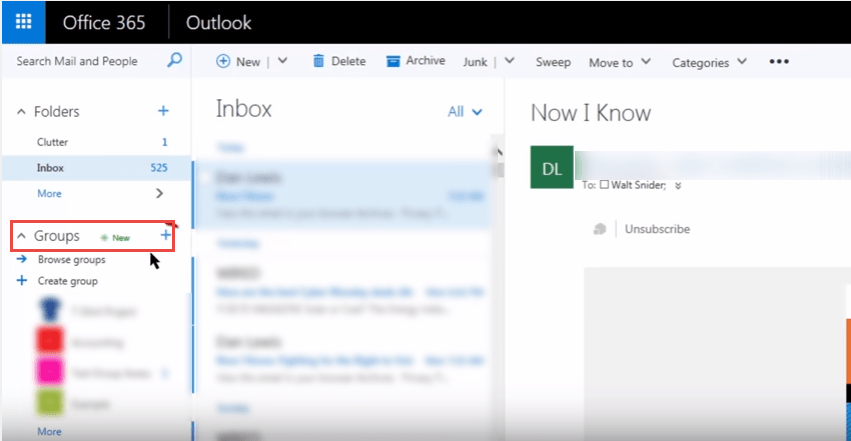851x441 pixels.
Task: Expand recipient details double chevron
Action: coord(678,186)
